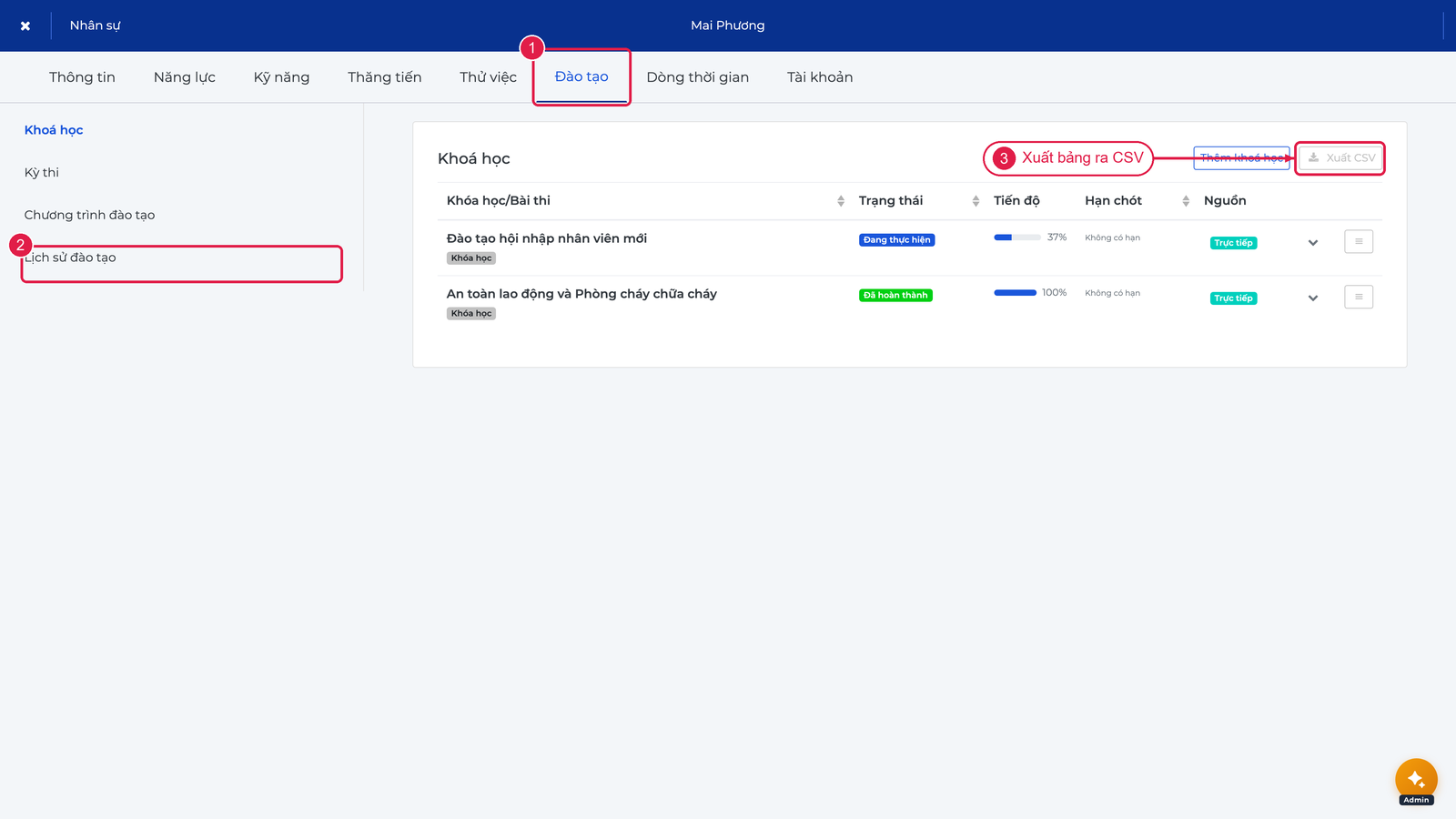Expand the An toàn lao động row chevron
The height and width of the screenshot is (819, 1456).
pos(1313,298)
